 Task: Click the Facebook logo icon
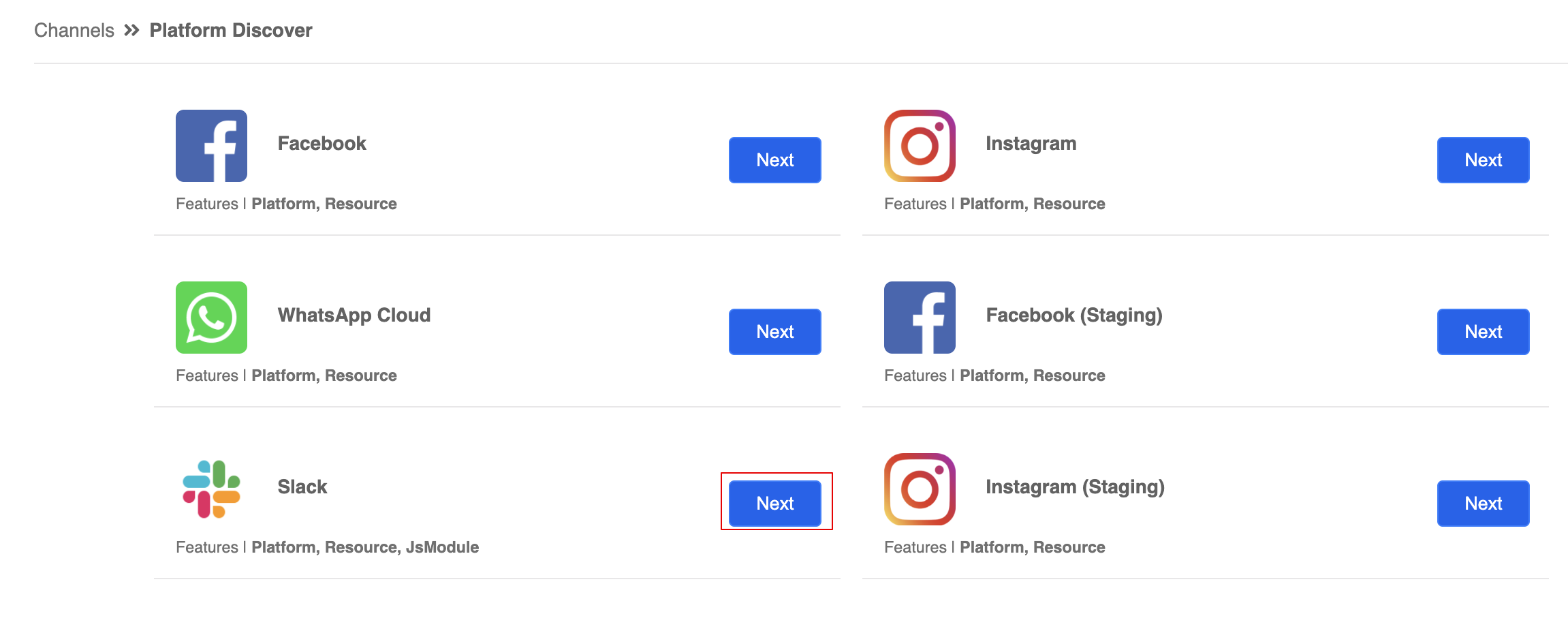pyautogui.click(x=211, y=146)
